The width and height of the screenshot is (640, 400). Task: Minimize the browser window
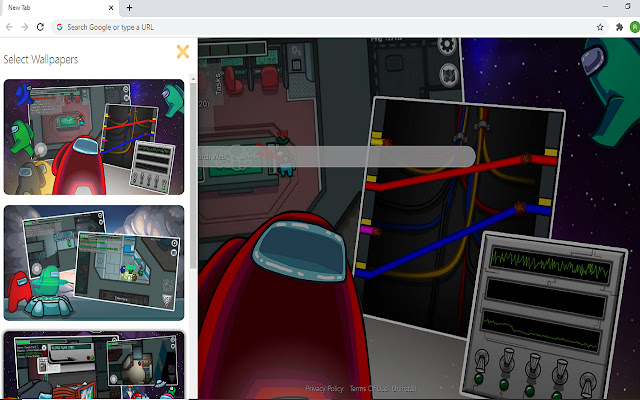605,7
